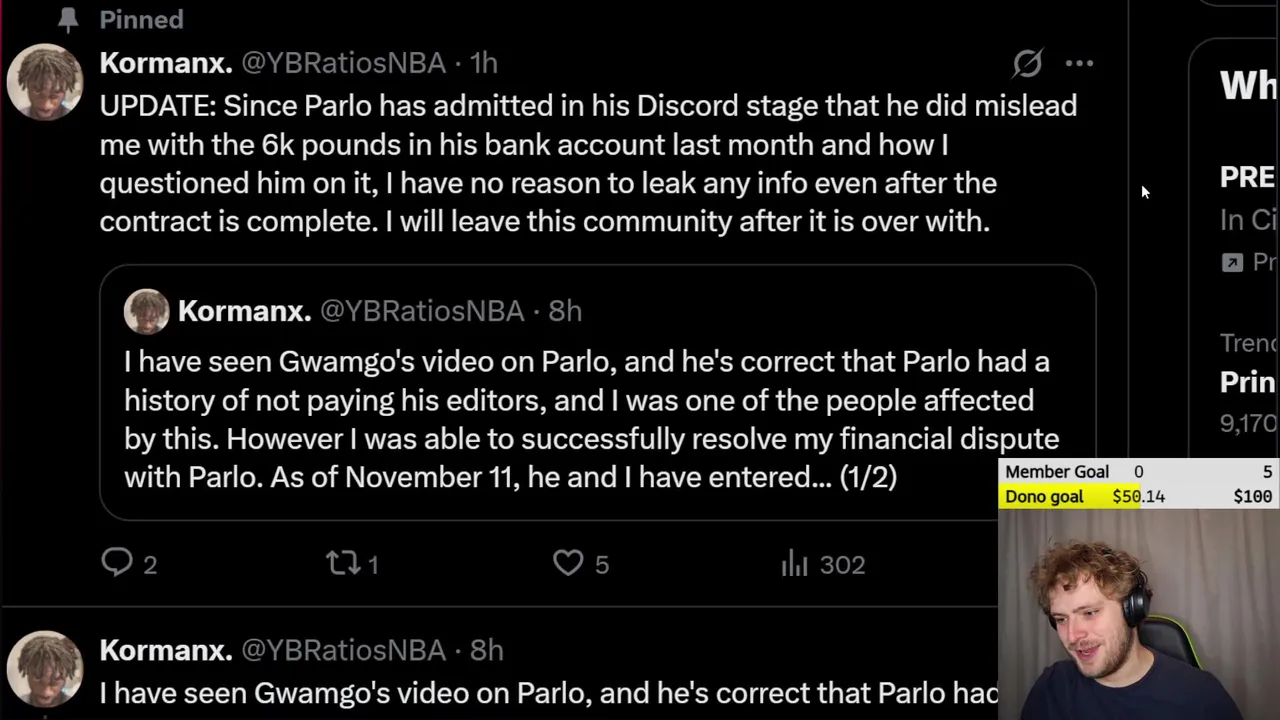Repost the pinned UPDATE tweet
Viewport: 1280px width, 720px height.
point(343,563)
